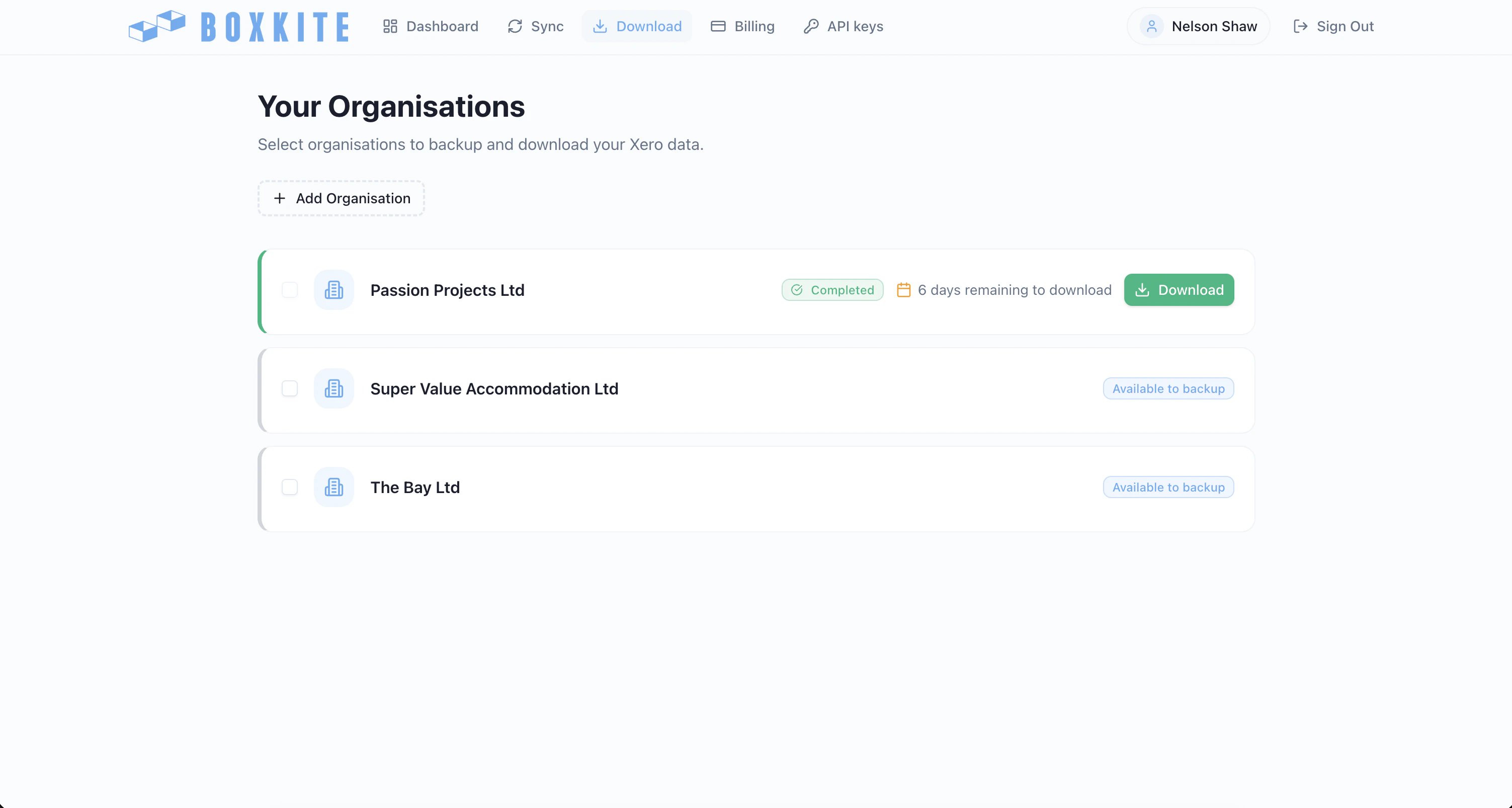1512x808 pixels.
Task: Open the Dashboard page
Action: pyautogui.click(x=431, y=27)
